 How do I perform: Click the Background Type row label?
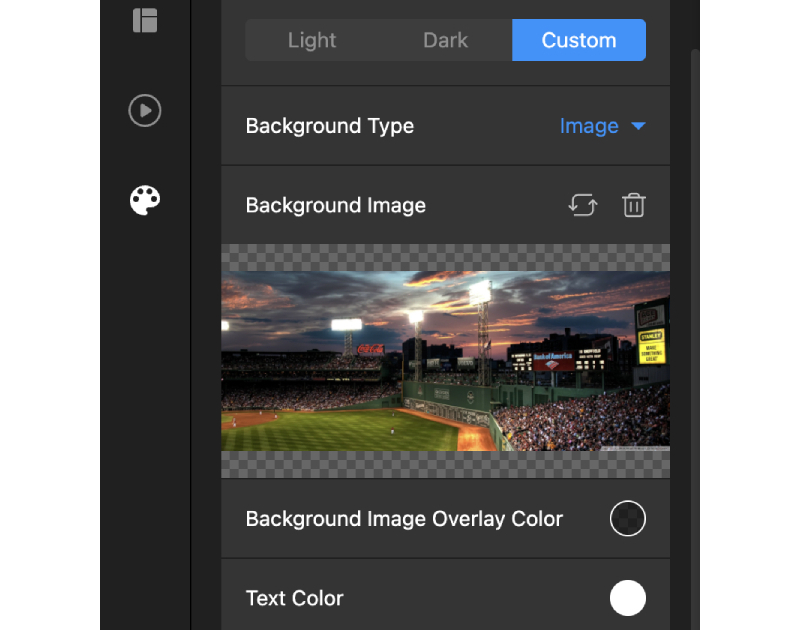[x=329, y=126]
